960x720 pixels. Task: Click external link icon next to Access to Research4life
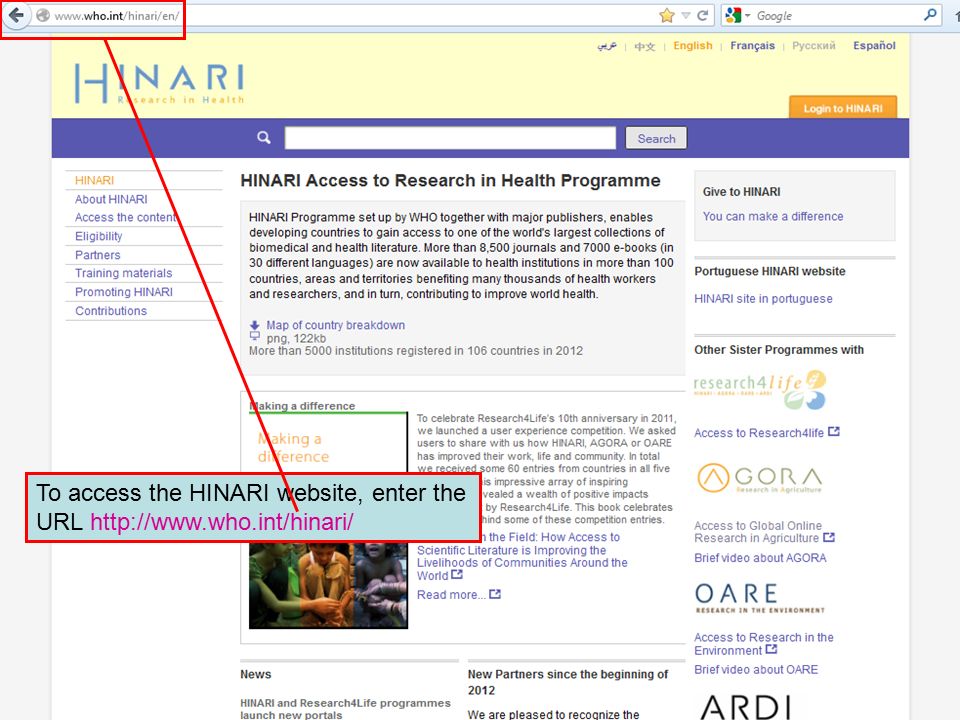[x=833, y=432]
